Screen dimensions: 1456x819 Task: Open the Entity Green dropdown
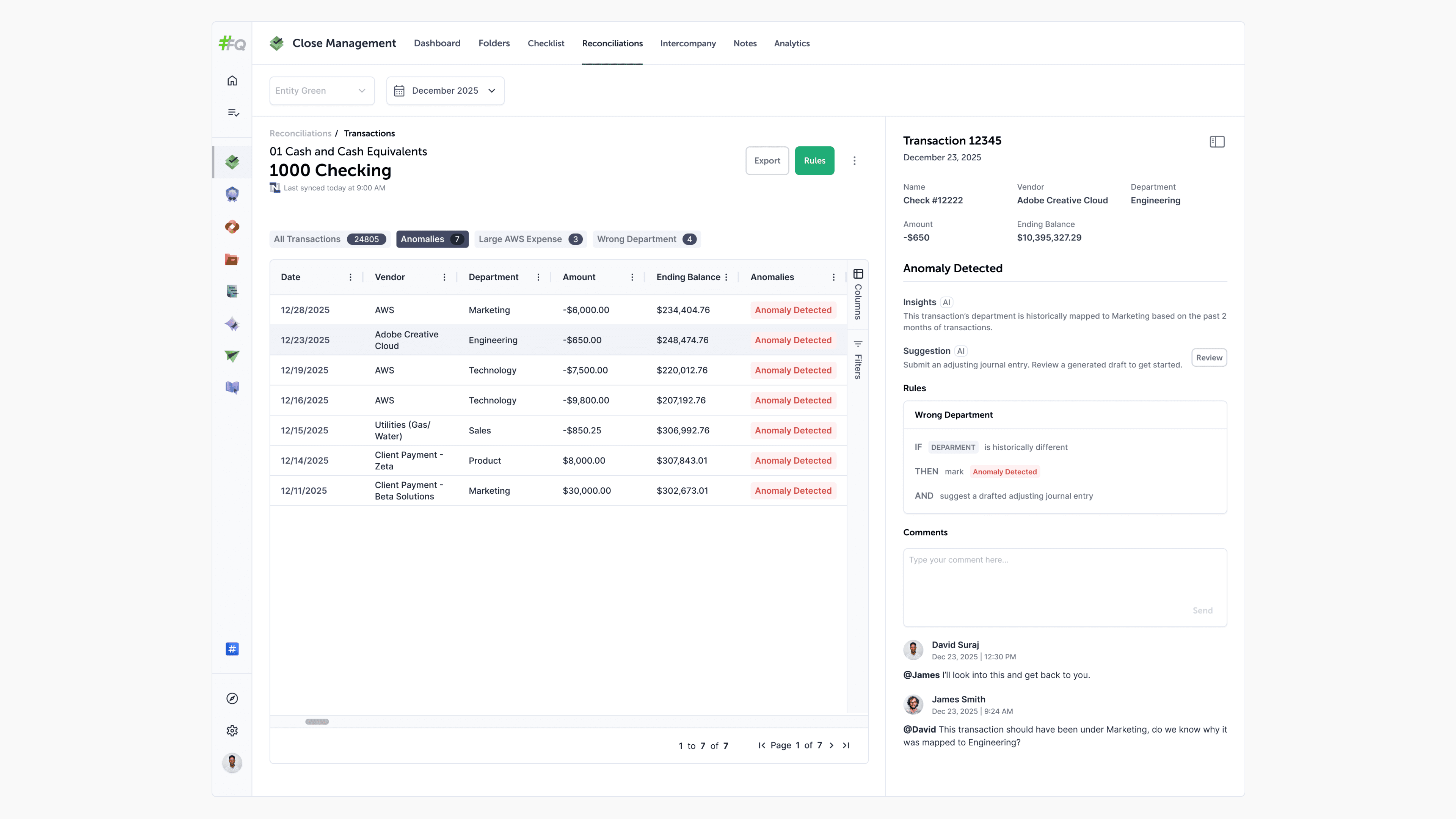pyautogui.click(x=321, y=91)
